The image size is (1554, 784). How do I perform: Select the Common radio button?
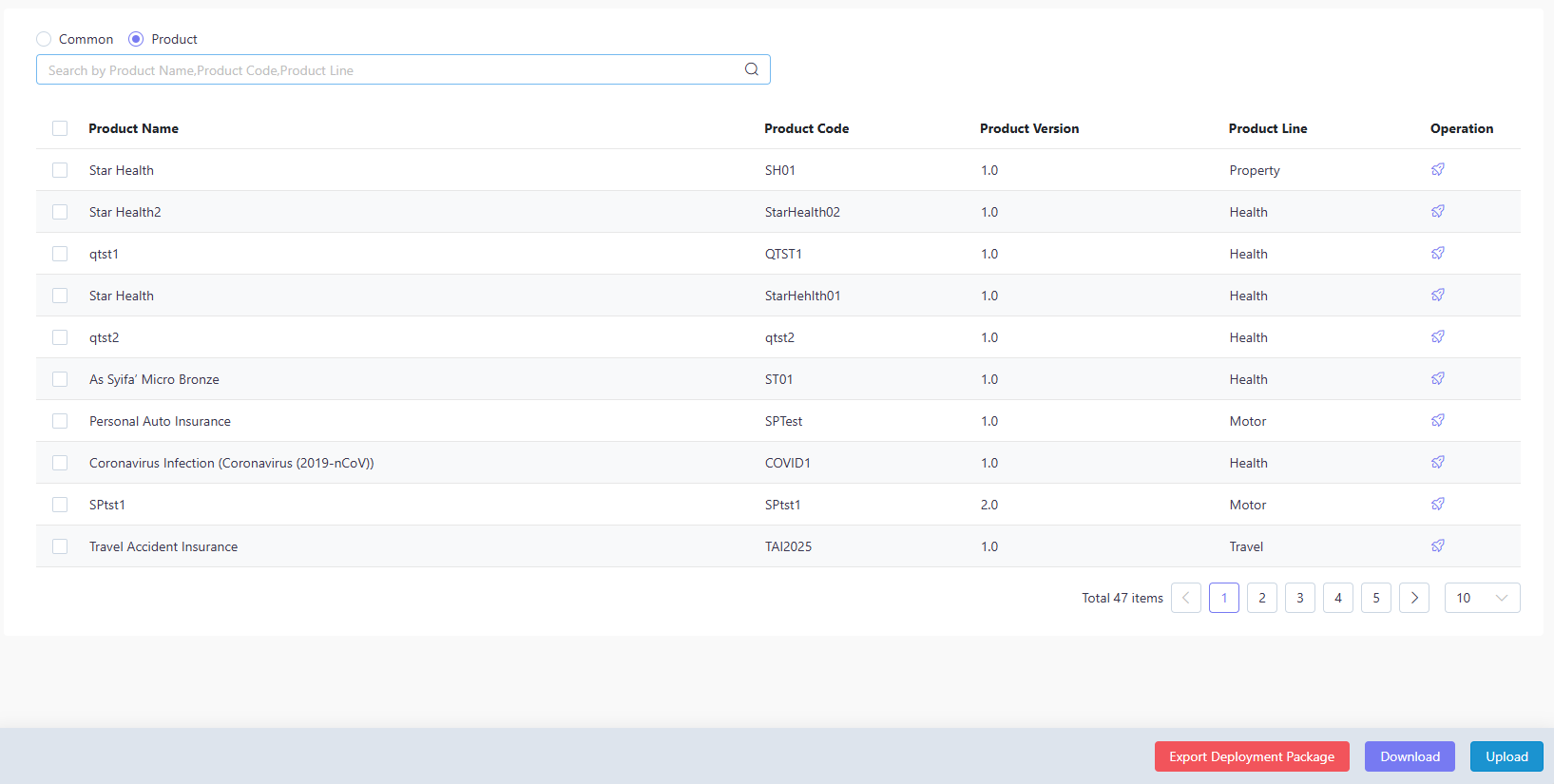tap(44, 39)
